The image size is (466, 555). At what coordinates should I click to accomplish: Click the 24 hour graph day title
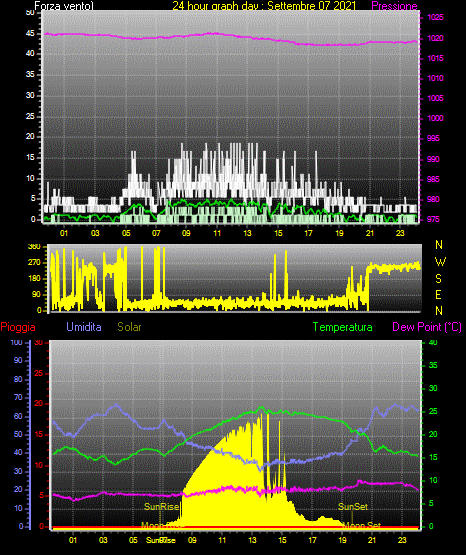pyautogui.click(x=264, y=6)
